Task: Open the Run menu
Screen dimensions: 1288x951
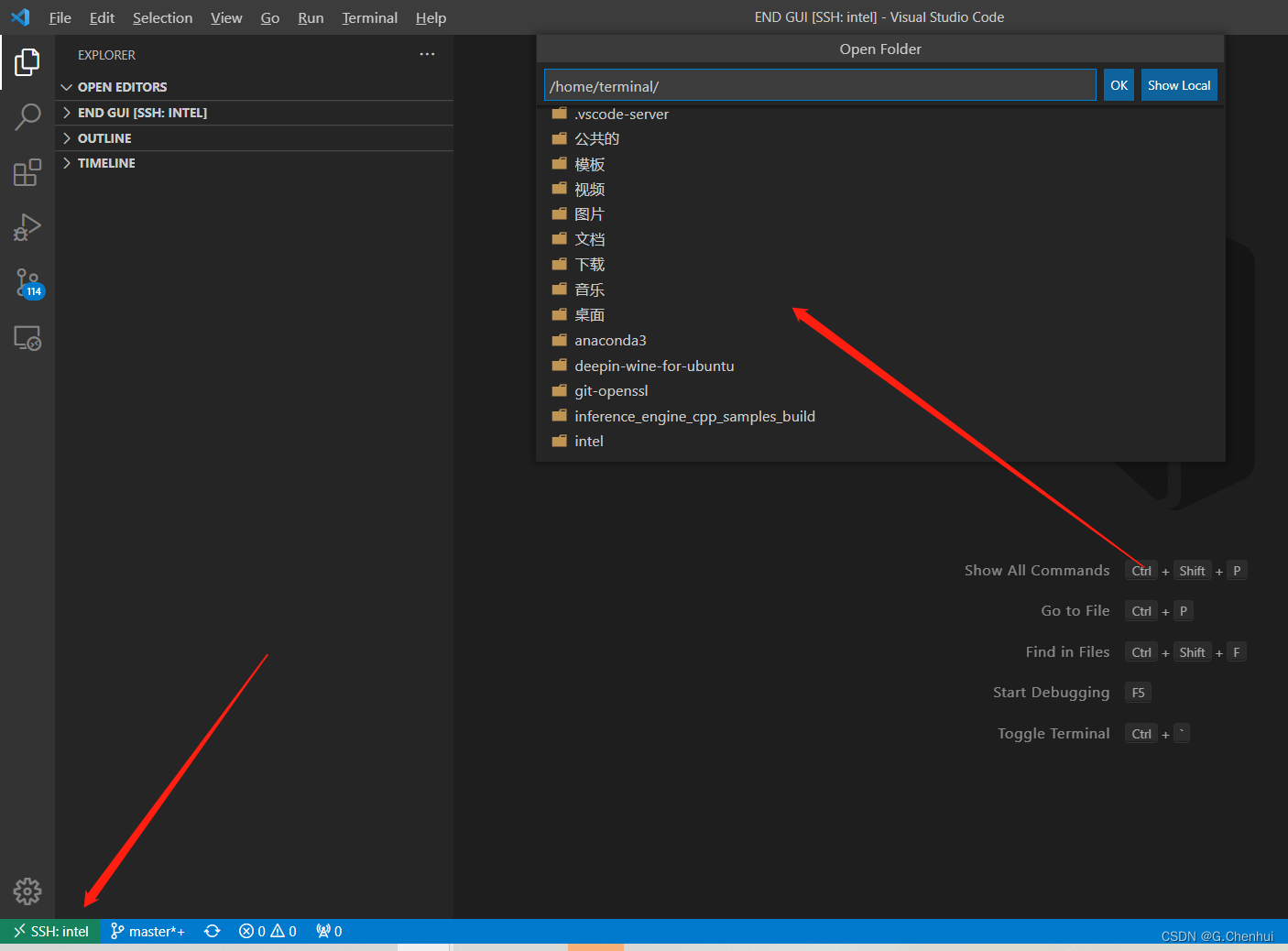Action: pos(311,17)
